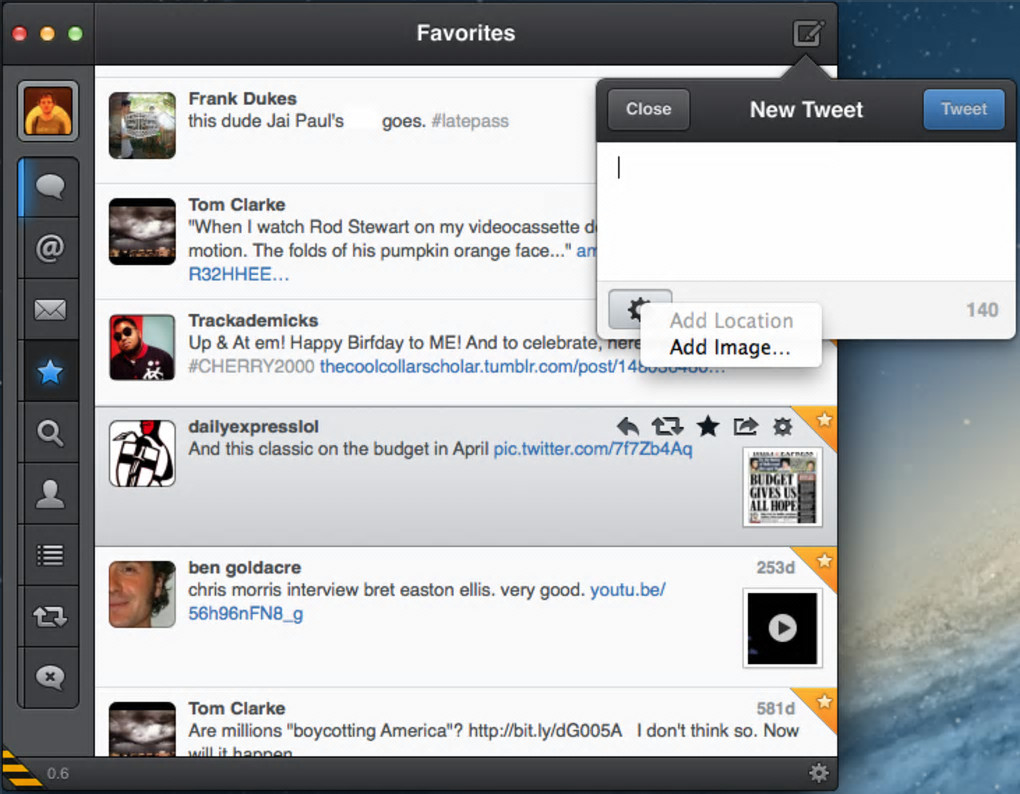
Task: Send with the blue Tweet button
Action: pos(963,109)
